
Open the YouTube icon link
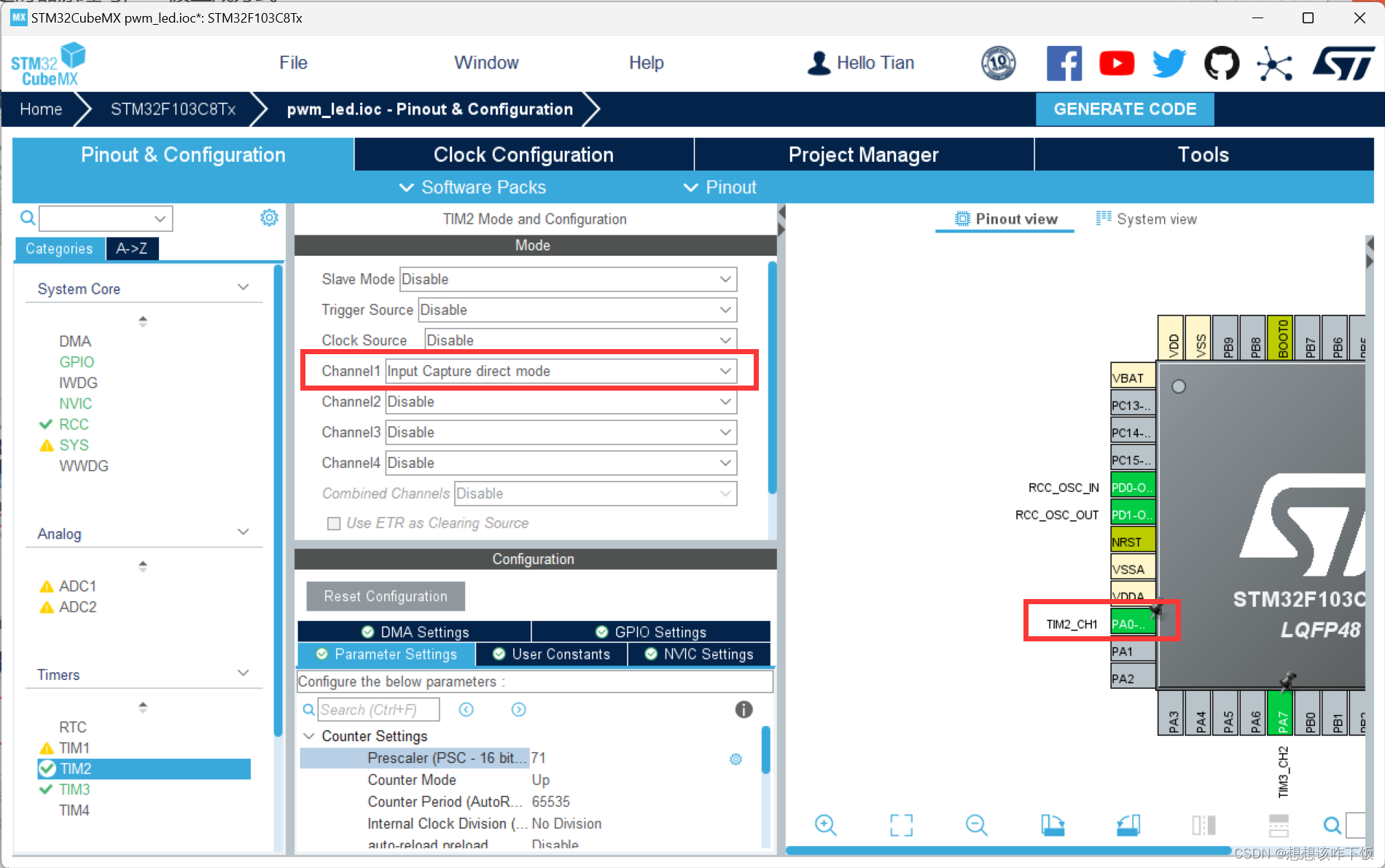(1117, 63)
